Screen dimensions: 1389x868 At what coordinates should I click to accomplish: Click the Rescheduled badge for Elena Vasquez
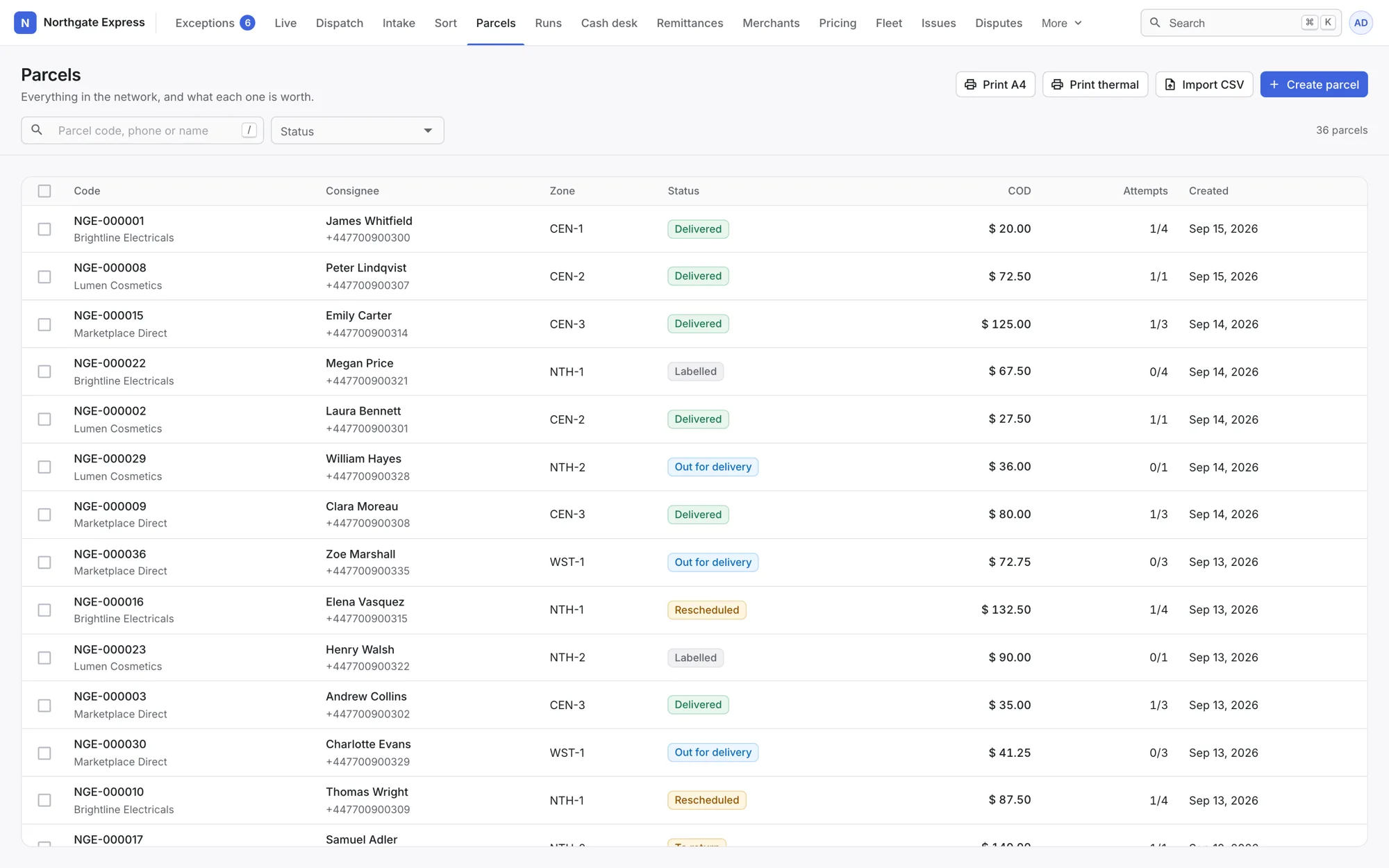706,610
